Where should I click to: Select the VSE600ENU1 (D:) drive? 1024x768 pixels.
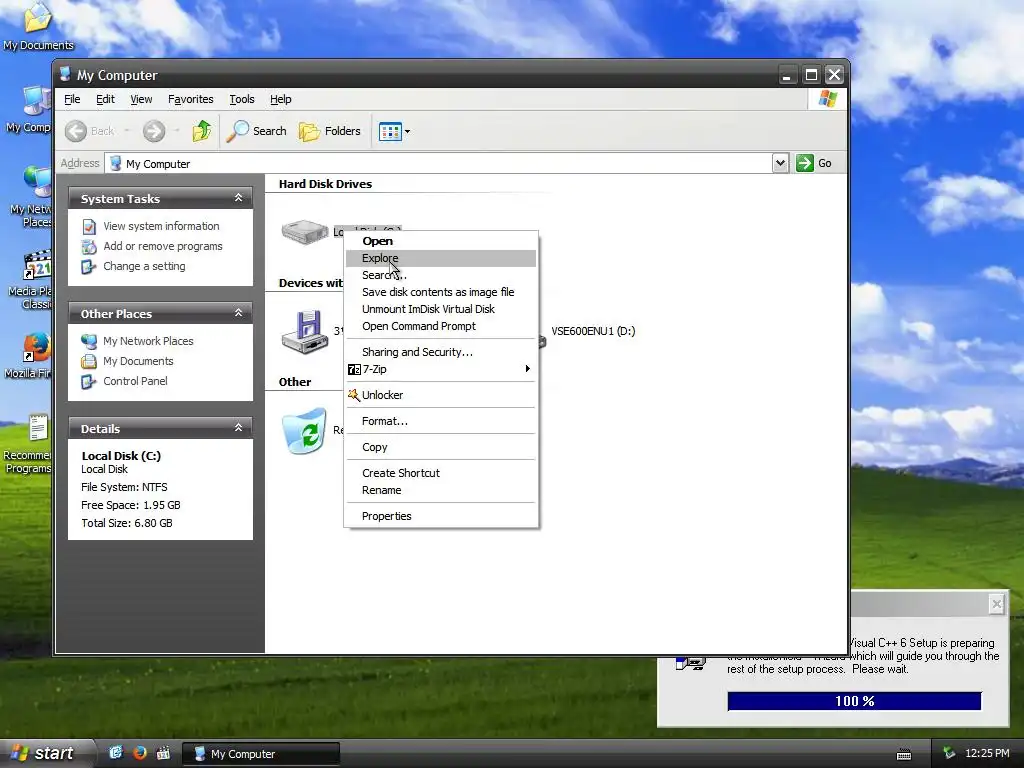[593, 331]
